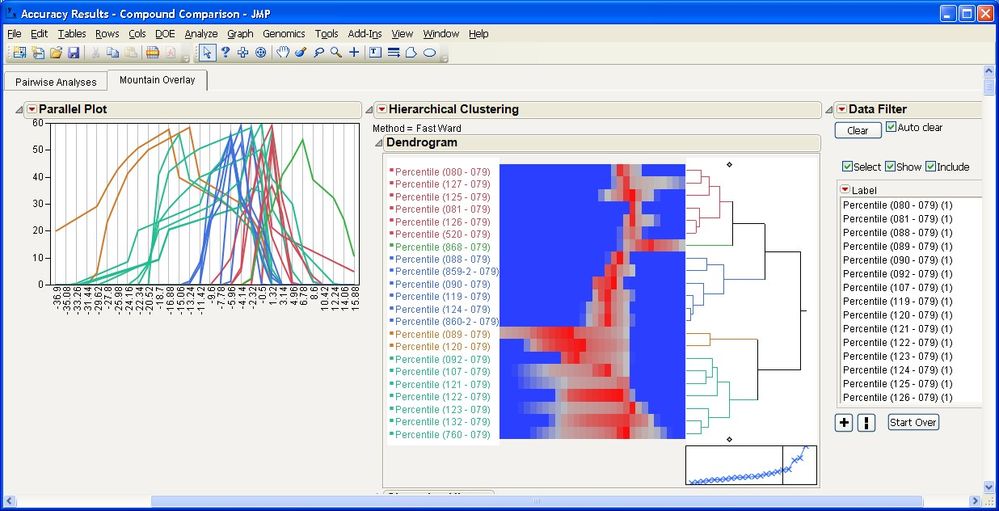
Task: Toggle the Include checkbox in Data Filter
Action: pos(930,166)
